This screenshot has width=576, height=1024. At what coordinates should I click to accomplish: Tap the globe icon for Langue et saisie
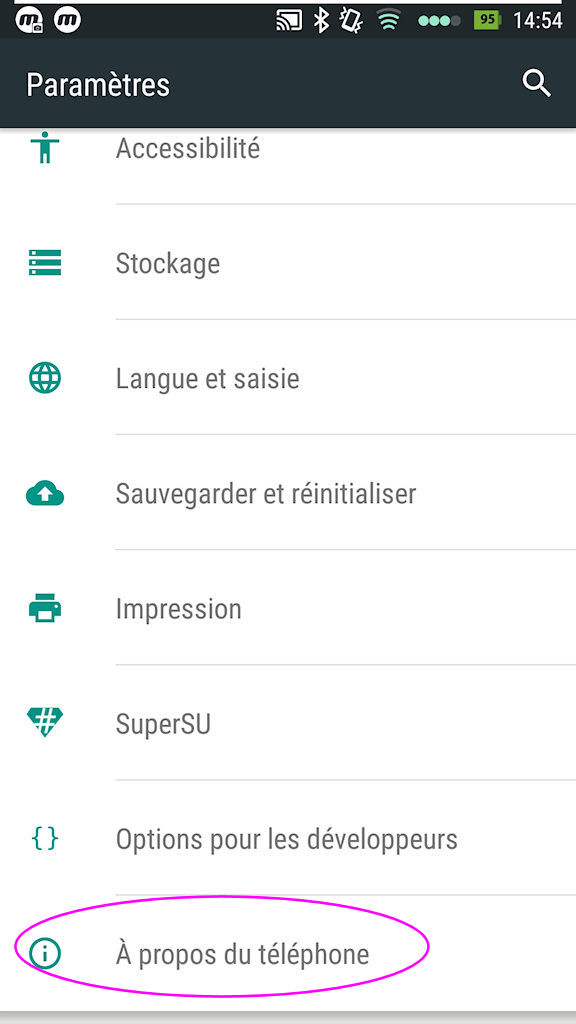[x=45, y=377]
